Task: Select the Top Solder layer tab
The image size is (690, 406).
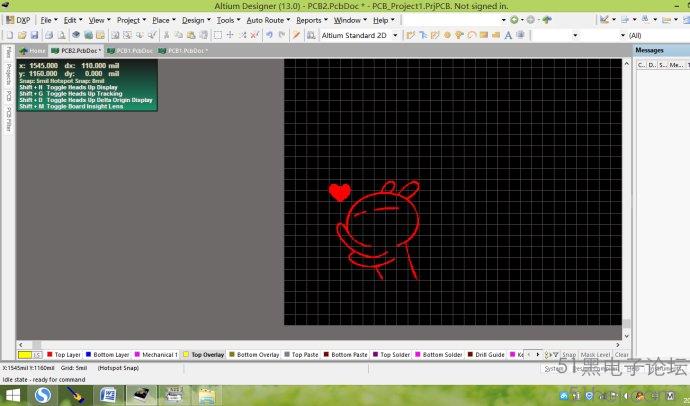Action: (x=392, y=355)
